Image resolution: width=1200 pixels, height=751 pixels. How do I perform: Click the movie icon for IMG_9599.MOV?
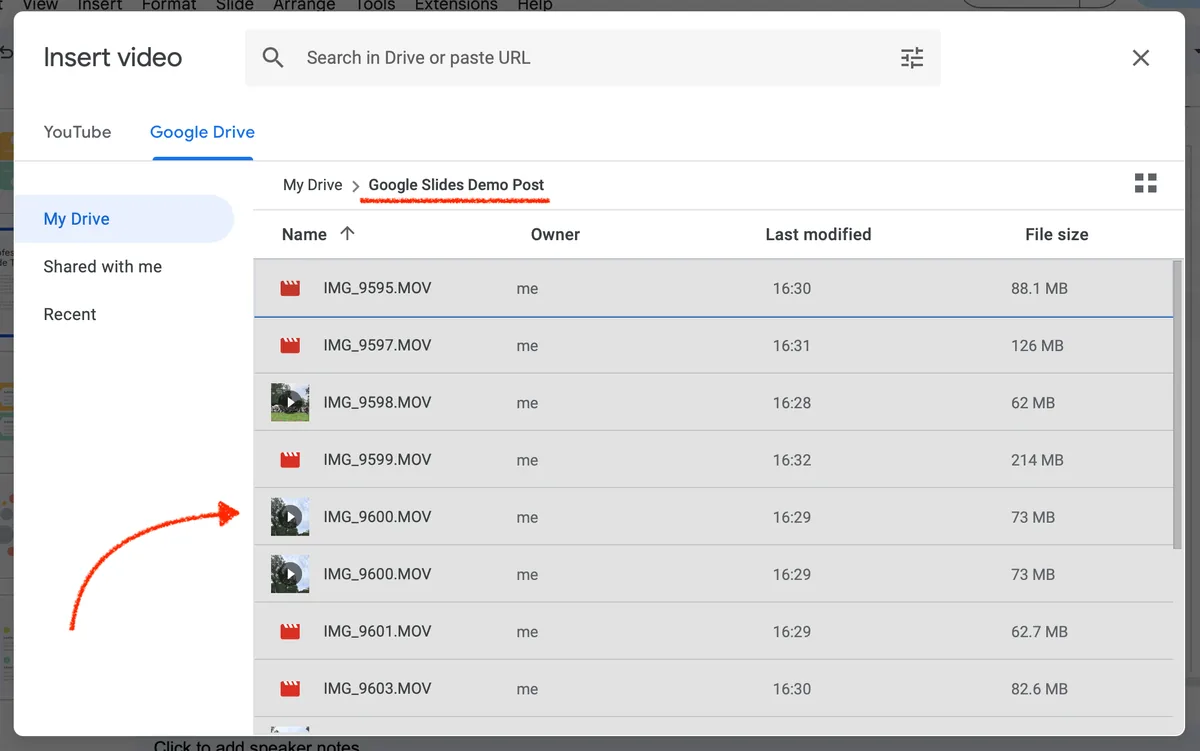tap(290, 460)
